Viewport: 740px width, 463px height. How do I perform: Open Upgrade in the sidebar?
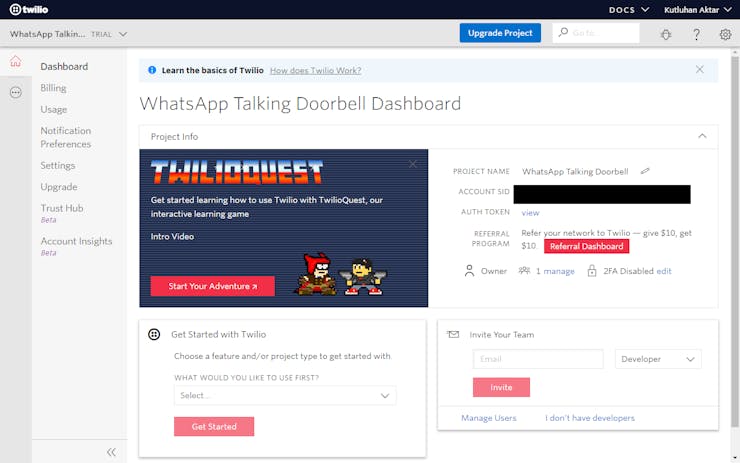click(59, 186)
